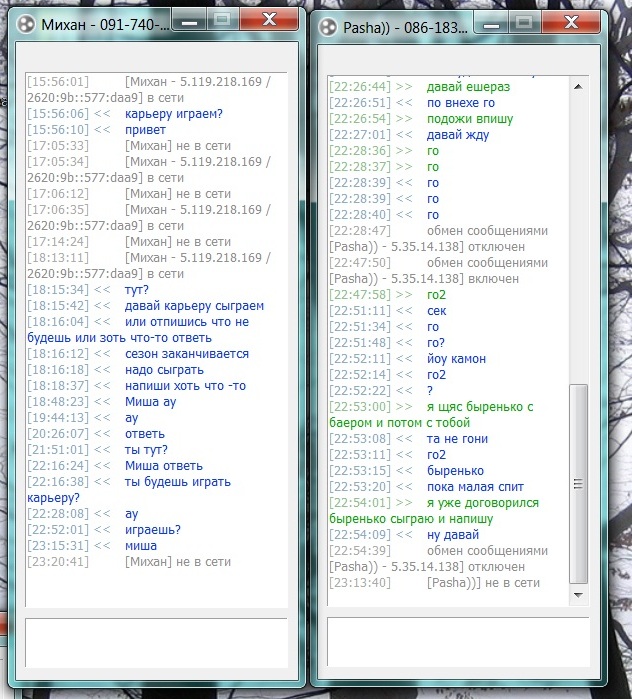This screenshot has width=632, height=699.
Task: Click message 'играешь?' in Михан chat
Action: point(153,530)
